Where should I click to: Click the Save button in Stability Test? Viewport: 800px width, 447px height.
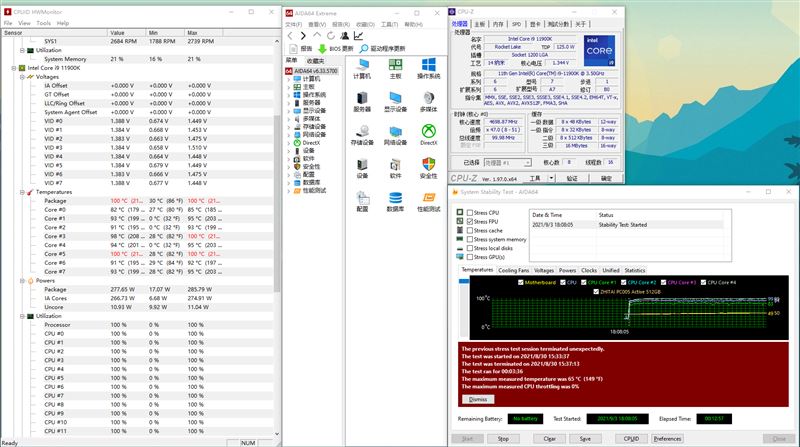click(x=585, y=439)
